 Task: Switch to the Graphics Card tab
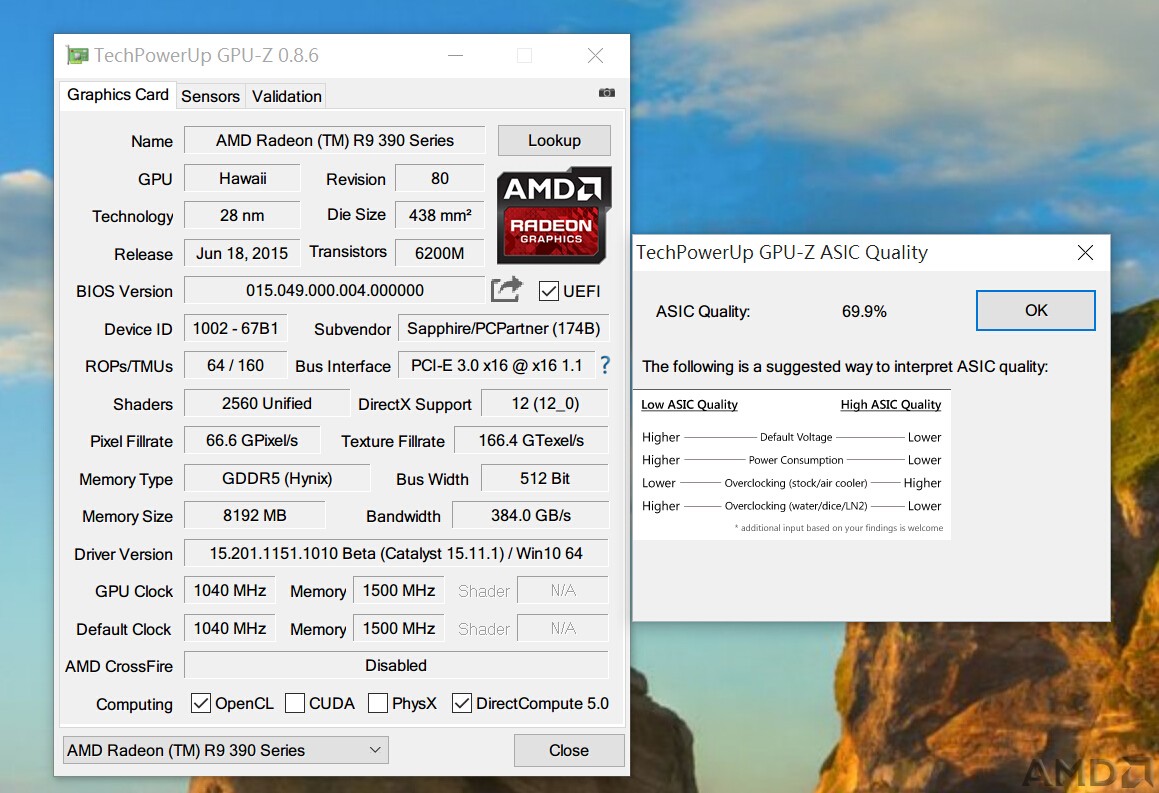118,95
